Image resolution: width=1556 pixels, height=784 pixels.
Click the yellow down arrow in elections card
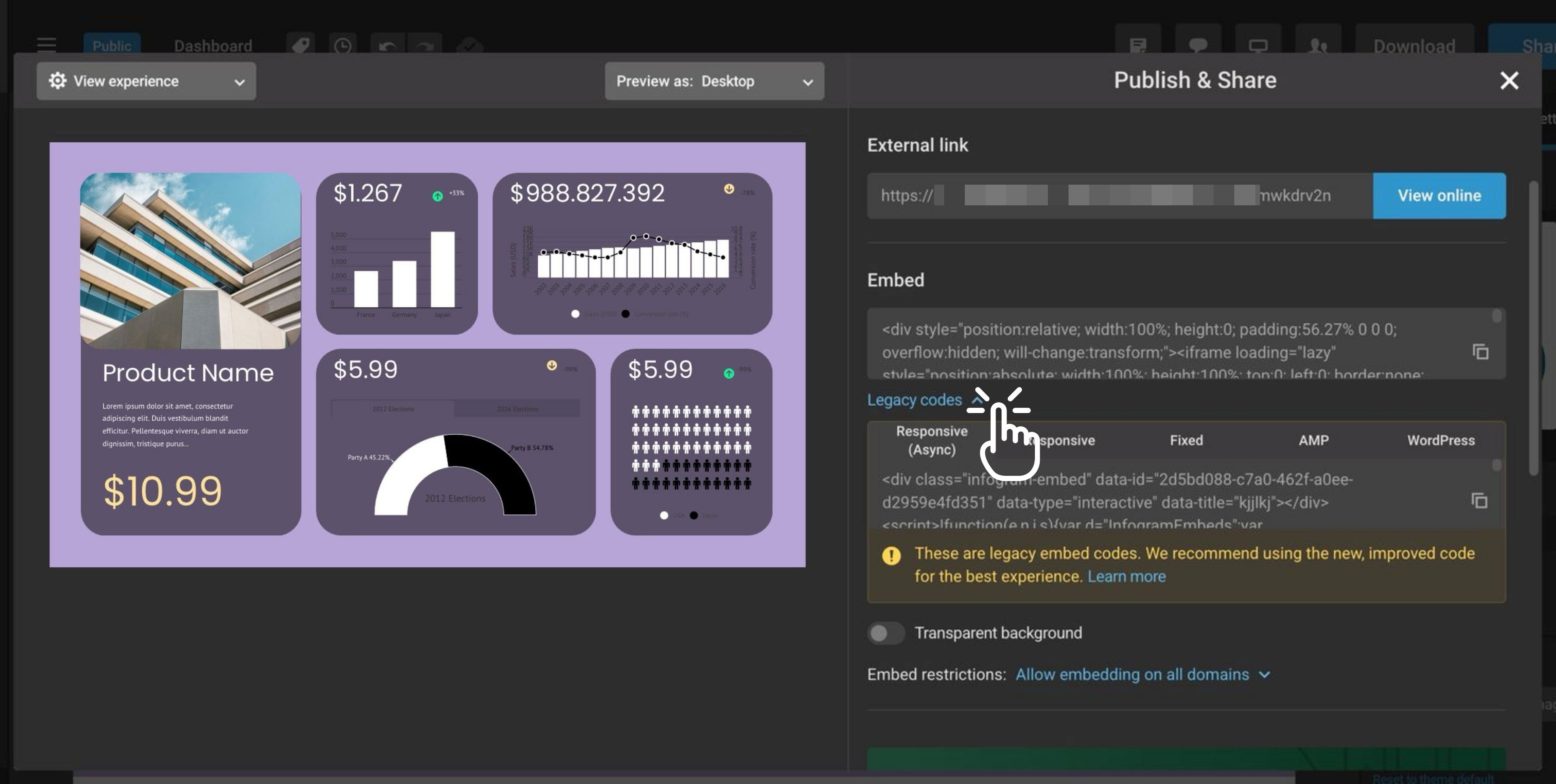pyautogui.click(x=551, y=366)
